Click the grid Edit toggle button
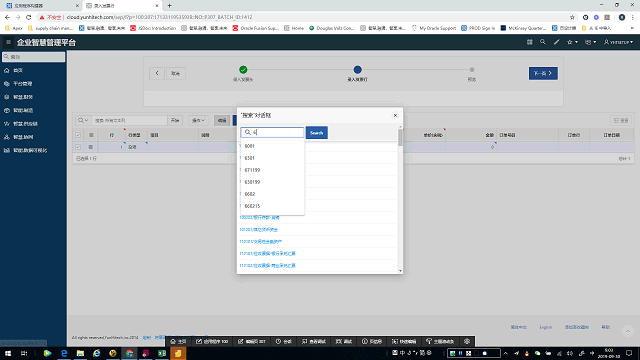Viewport: 640px width, 360px height. point(222,120)
